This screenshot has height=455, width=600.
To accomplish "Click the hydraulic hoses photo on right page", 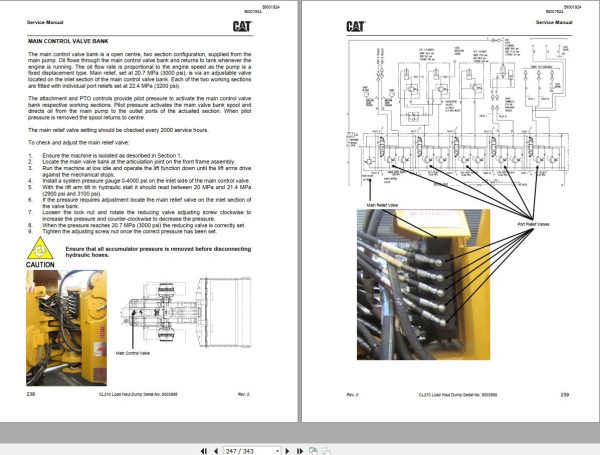I will pyautogui.click(x=423, y=284).
